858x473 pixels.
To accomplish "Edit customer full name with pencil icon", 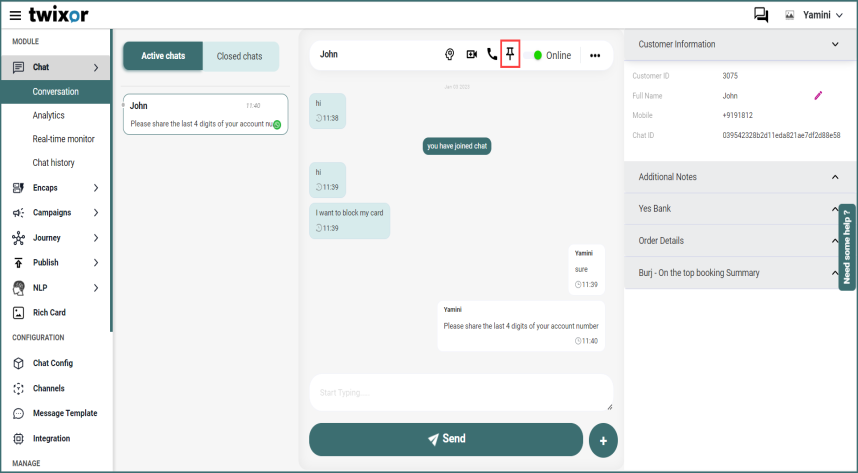I will coord(818,95).
